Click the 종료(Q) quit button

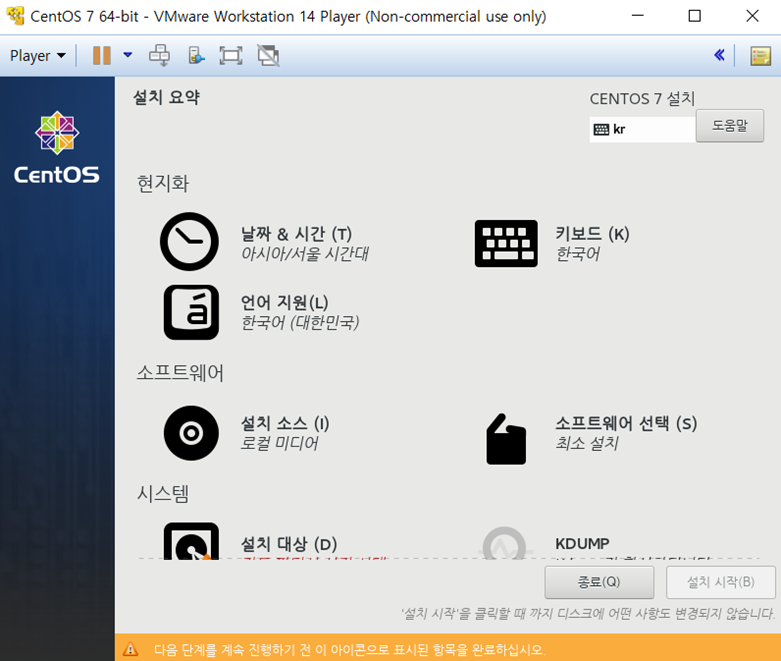(599, 582)
